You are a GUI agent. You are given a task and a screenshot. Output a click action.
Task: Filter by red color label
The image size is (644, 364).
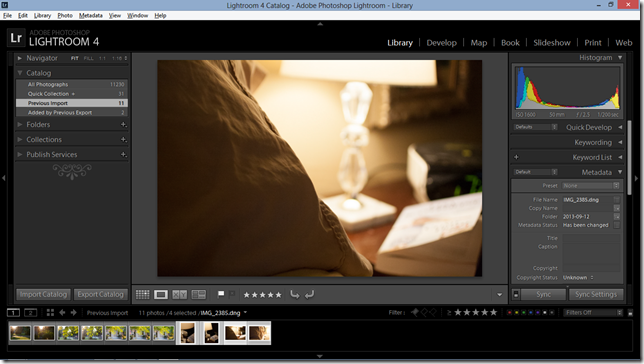(x=509, y=313)
